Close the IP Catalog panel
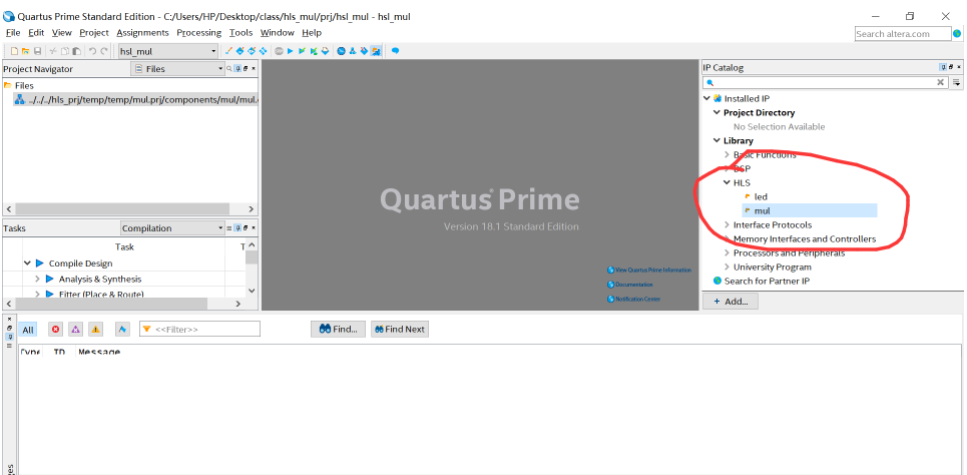Screen dimensions: 967x475 (959, 67)
